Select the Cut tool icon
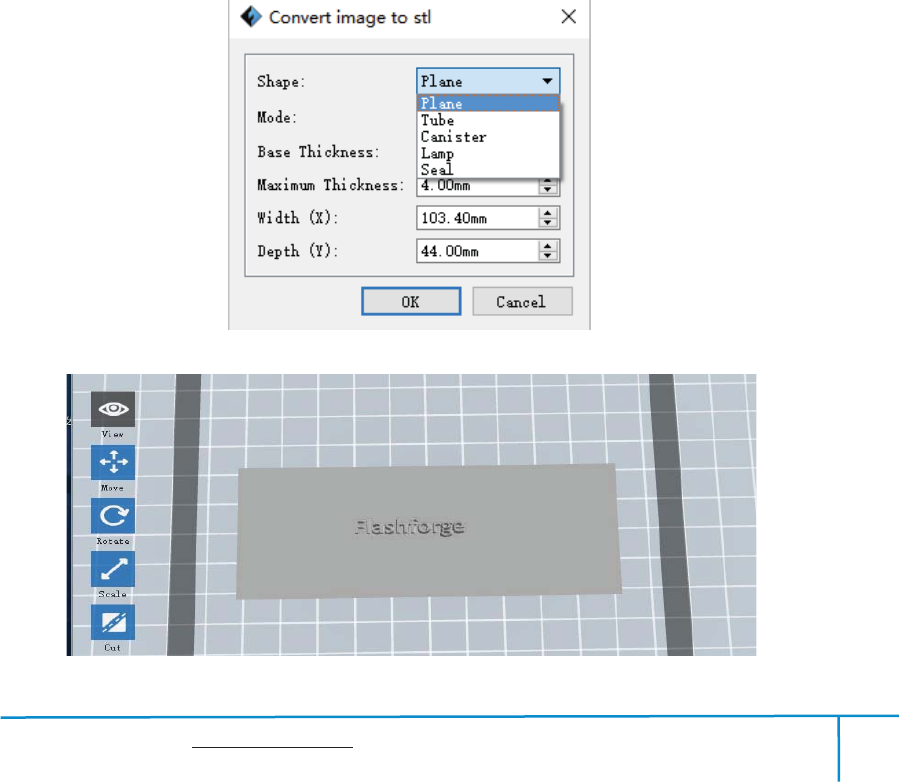This screenshot has height=782, width=899. pos(113,622)
